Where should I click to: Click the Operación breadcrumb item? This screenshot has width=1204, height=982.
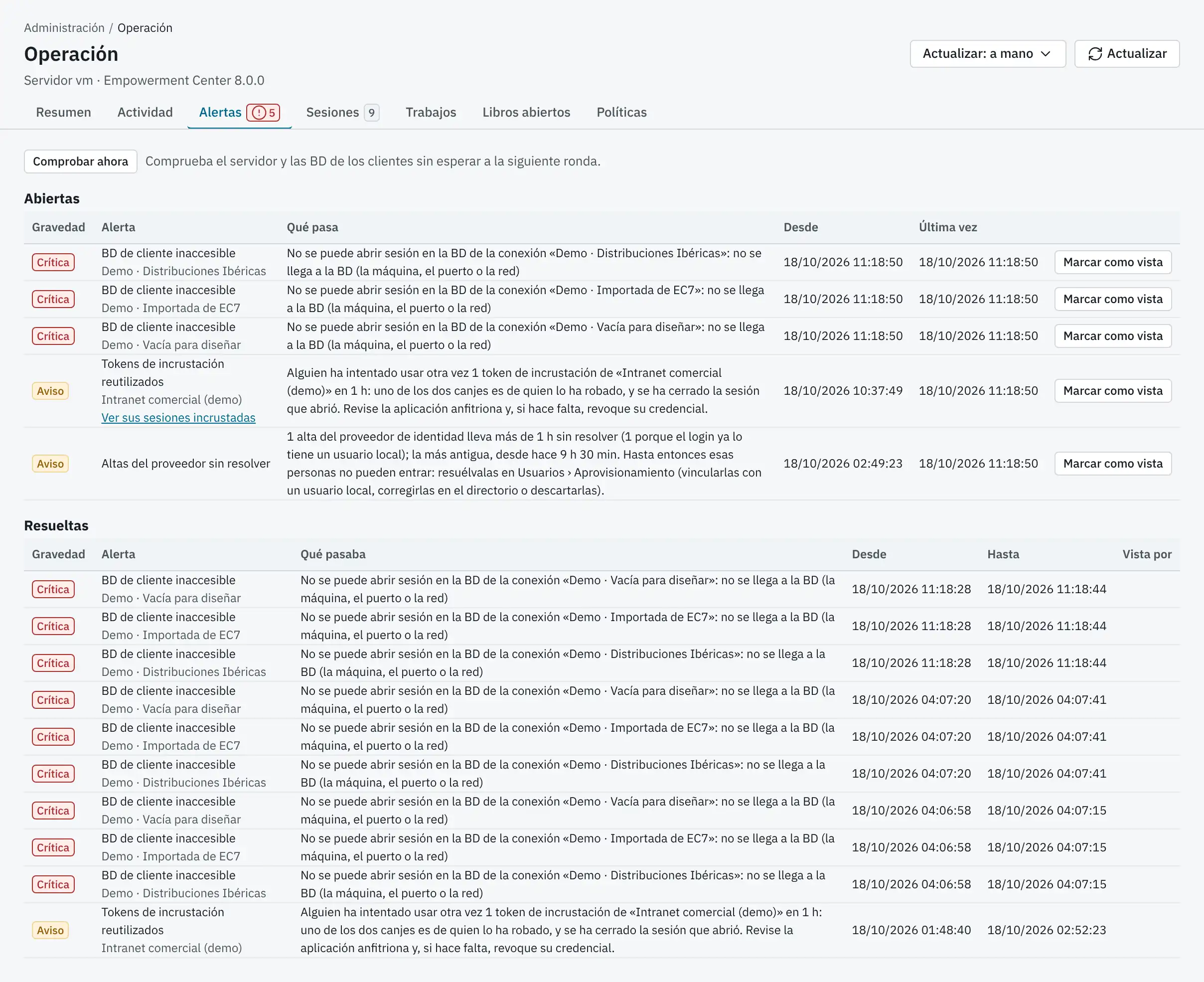(x=145, y=28)
